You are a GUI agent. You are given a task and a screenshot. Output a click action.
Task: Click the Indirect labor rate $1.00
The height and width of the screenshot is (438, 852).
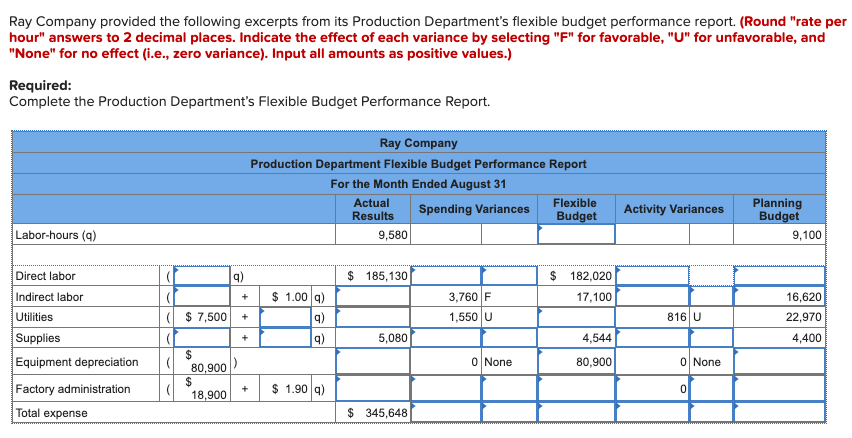click(x=291, y=297)
